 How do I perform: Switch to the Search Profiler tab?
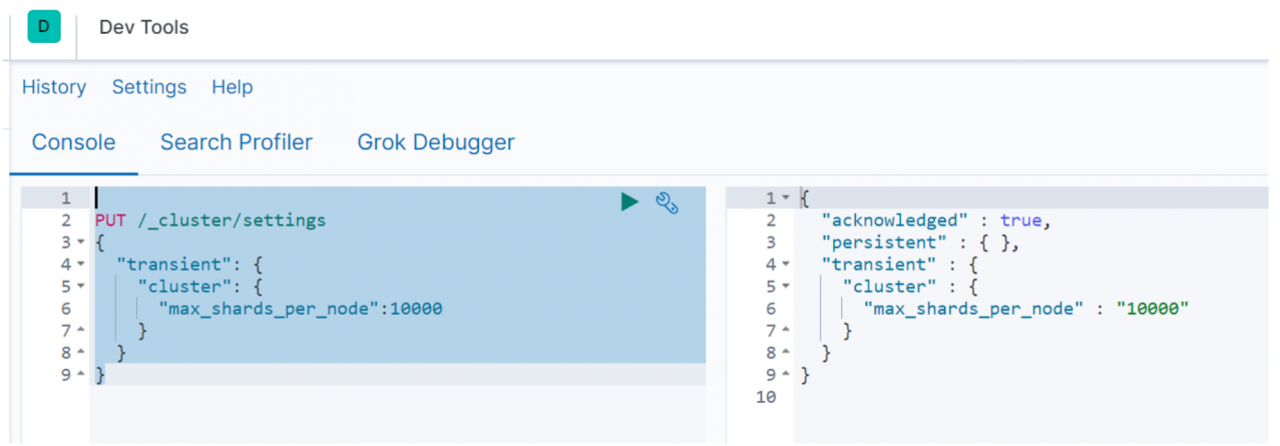click(236, 142)
